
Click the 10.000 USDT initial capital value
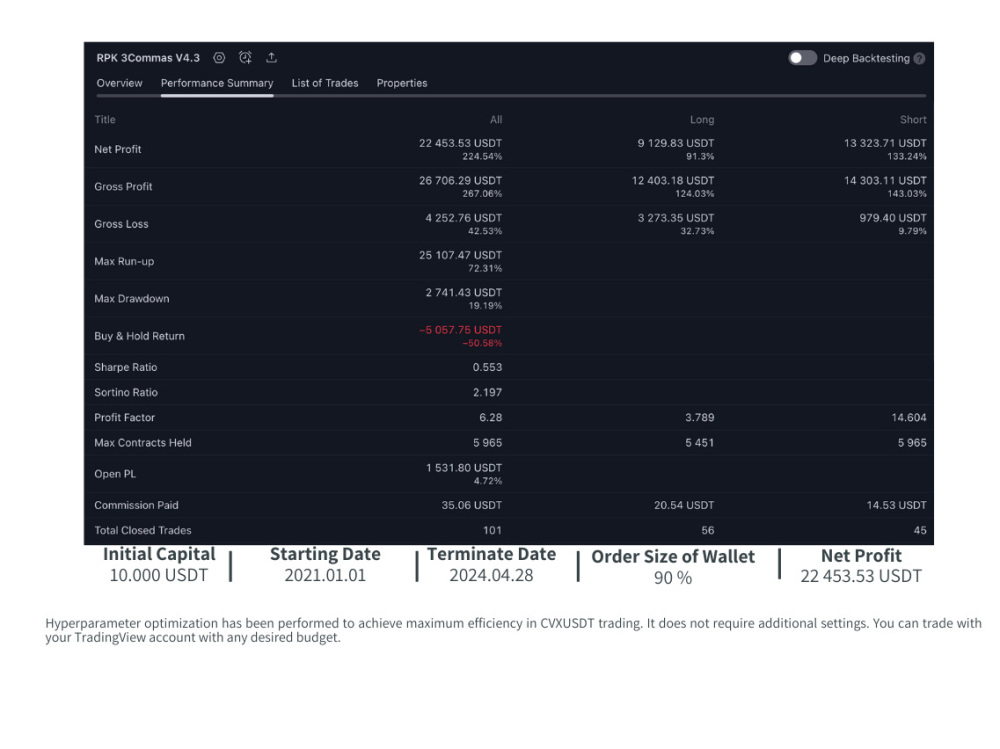coord(159,575)
